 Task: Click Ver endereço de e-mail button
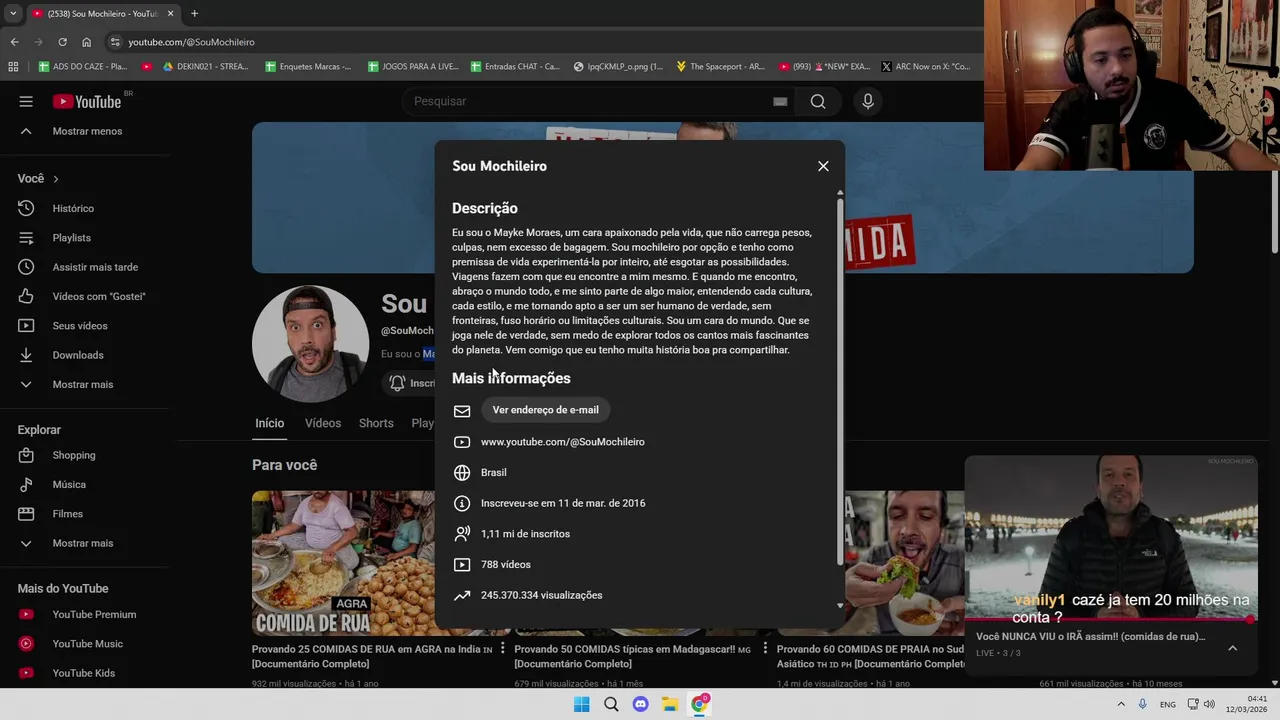pyautogui.click(x=545, y=410)
